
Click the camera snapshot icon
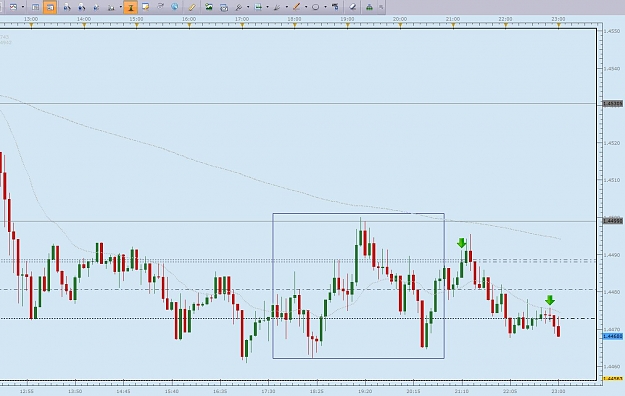click(x=224, y=7)
